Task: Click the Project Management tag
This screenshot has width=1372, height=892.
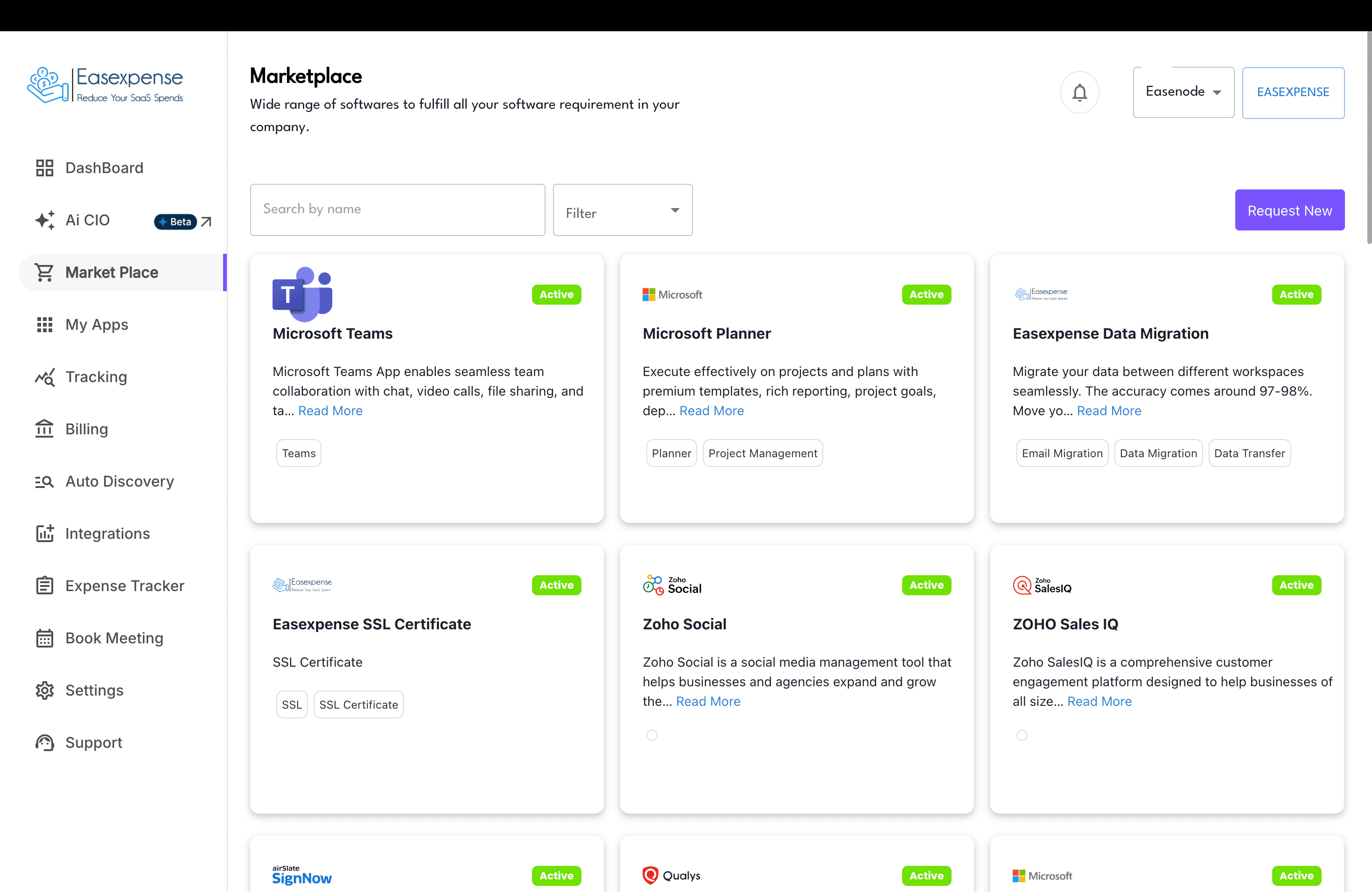Action: 763,453
